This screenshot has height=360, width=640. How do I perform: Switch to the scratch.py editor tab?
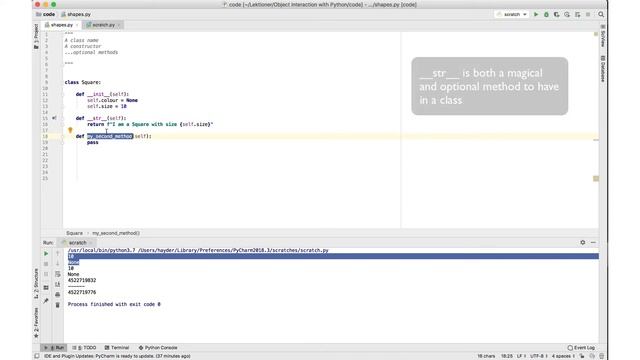[x=103, y=25]
